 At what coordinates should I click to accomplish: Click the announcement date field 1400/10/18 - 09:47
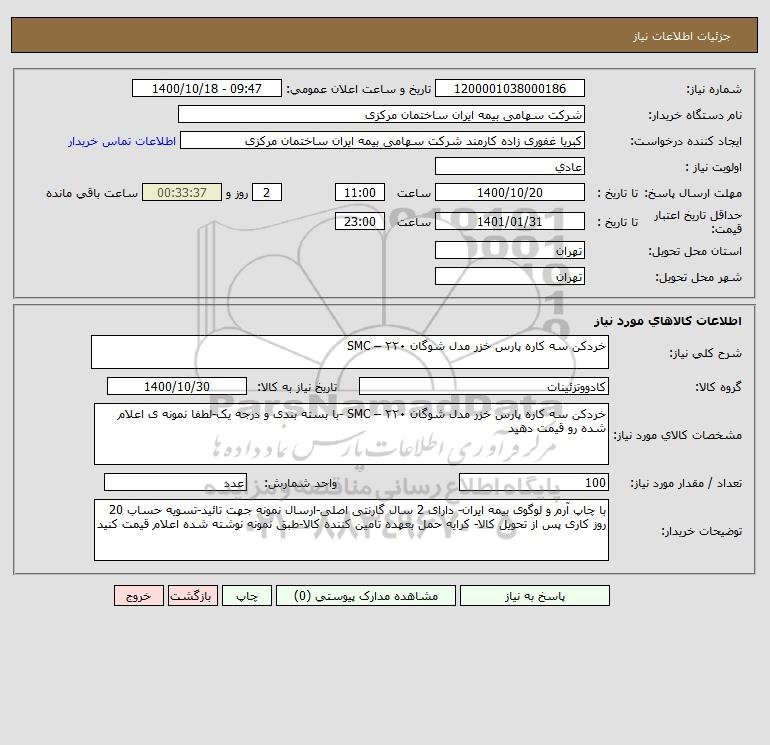point(207,88)
